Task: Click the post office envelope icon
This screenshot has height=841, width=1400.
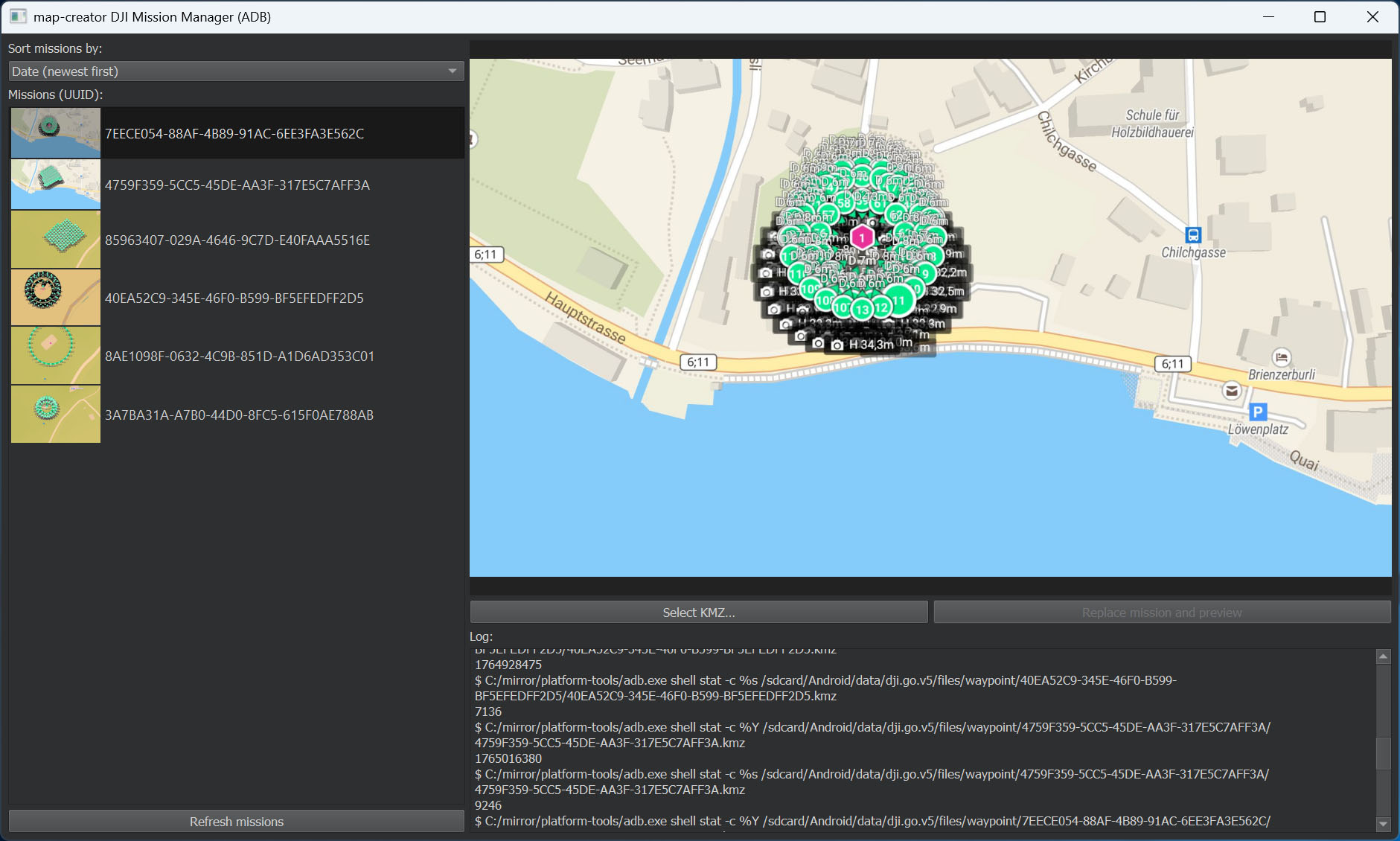Action: pyautogui.click(x=1232, y=391)
